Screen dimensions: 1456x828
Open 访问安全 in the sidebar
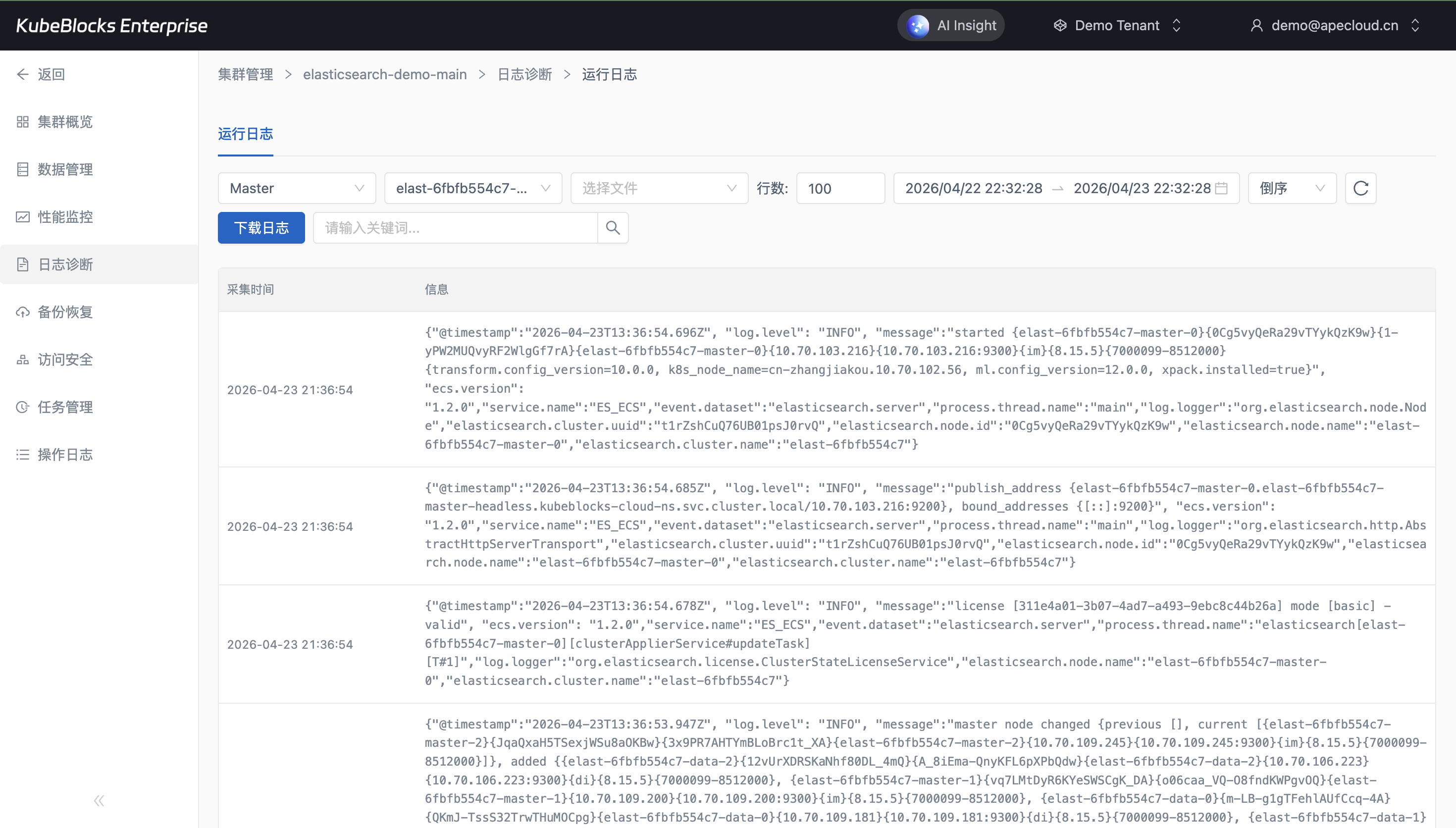pos(65,360)
